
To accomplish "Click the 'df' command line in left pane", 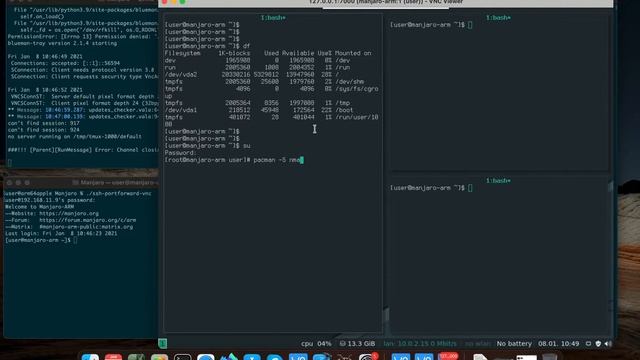I will click(x=207, y=46).
